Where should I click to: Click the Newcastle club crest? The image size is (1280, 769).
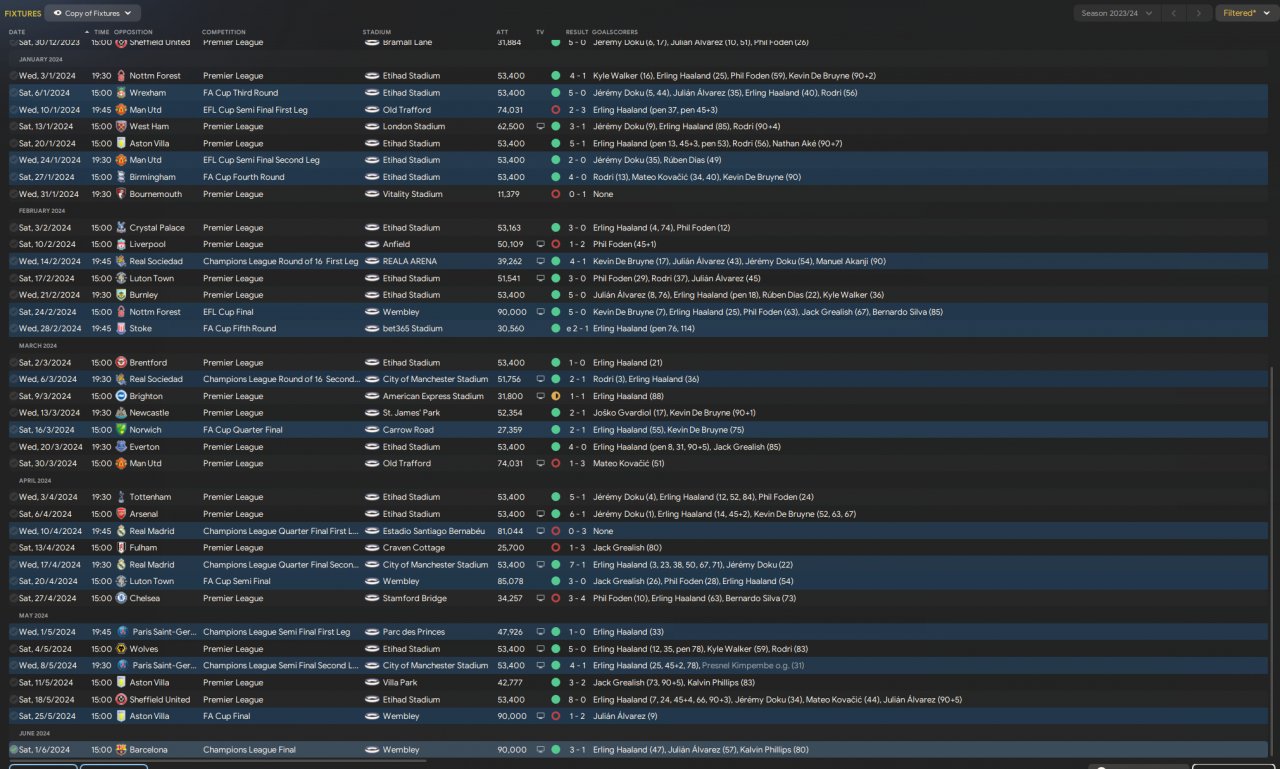pos(121,413)
